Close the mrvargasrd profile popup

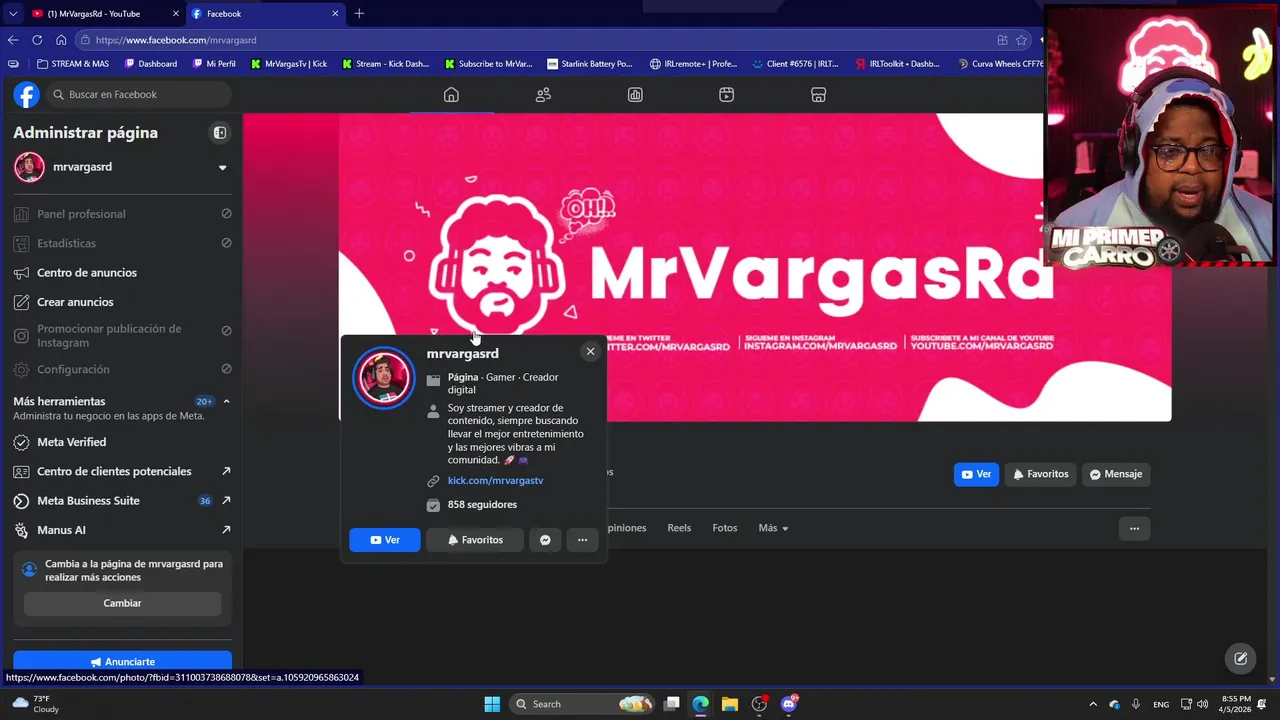(x=590, y=351)
